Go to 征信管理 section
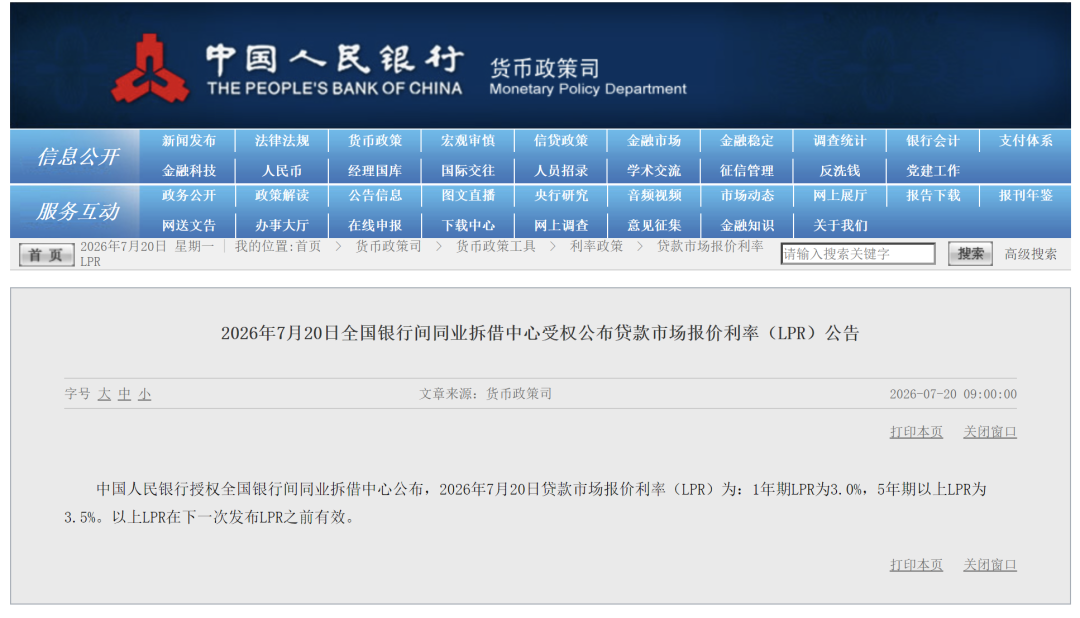This screenshot has width=1080, height=618. coord(747,171)
